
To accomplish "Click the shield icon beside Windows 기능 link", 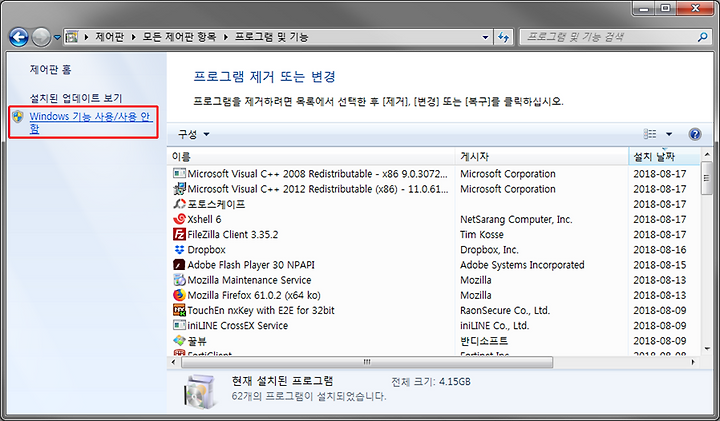I will click(18, 117).
